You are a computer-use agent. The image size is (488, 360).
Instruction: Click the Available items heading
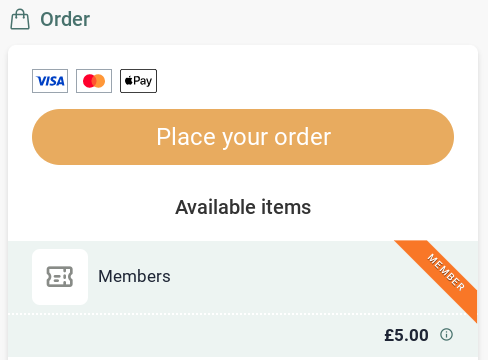click(243, 207)
